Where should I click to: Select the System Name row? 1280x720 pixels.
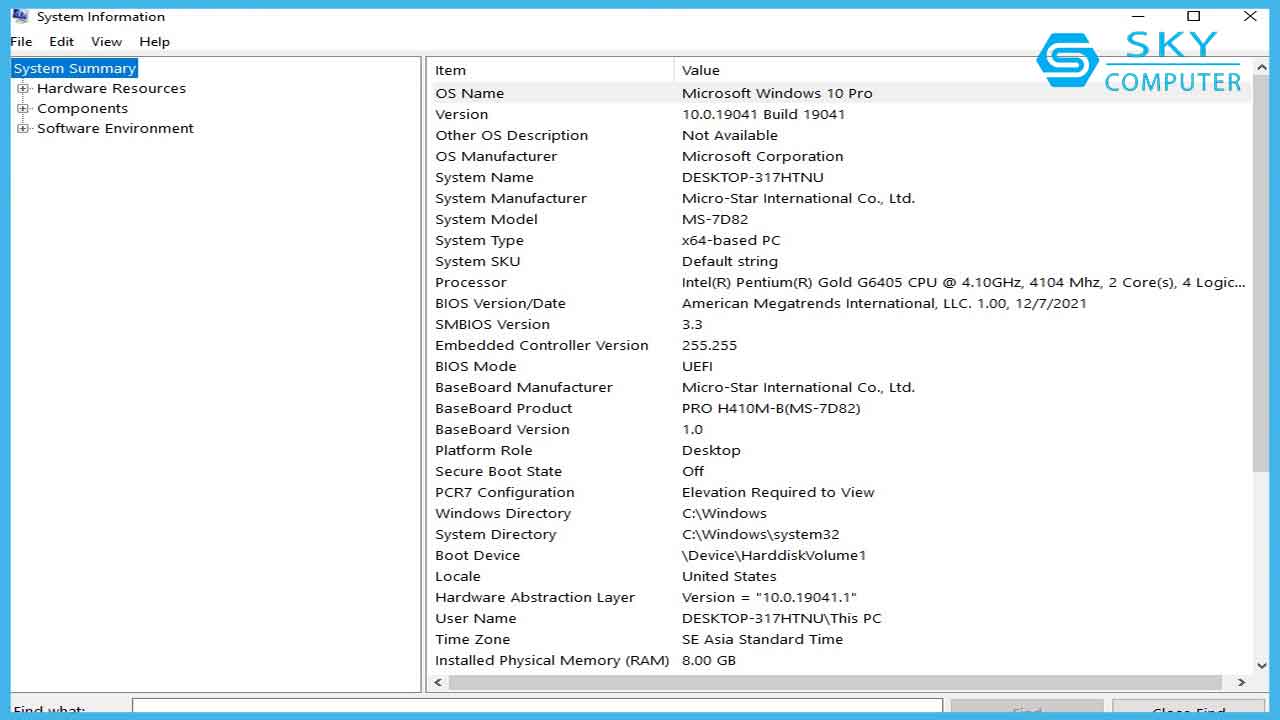[x=840, y=177]
